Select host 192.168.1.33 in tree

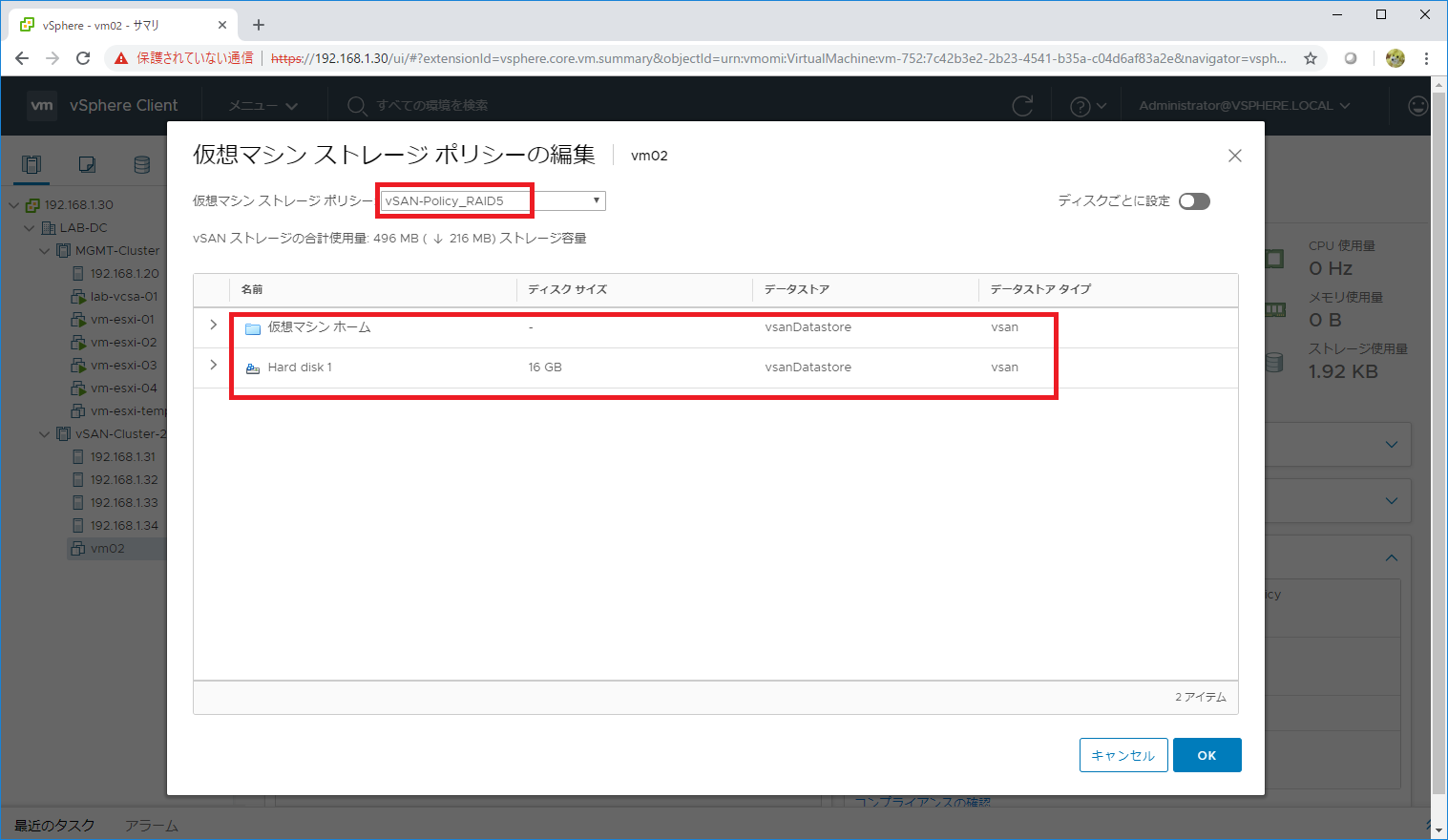tap(124, 503)
